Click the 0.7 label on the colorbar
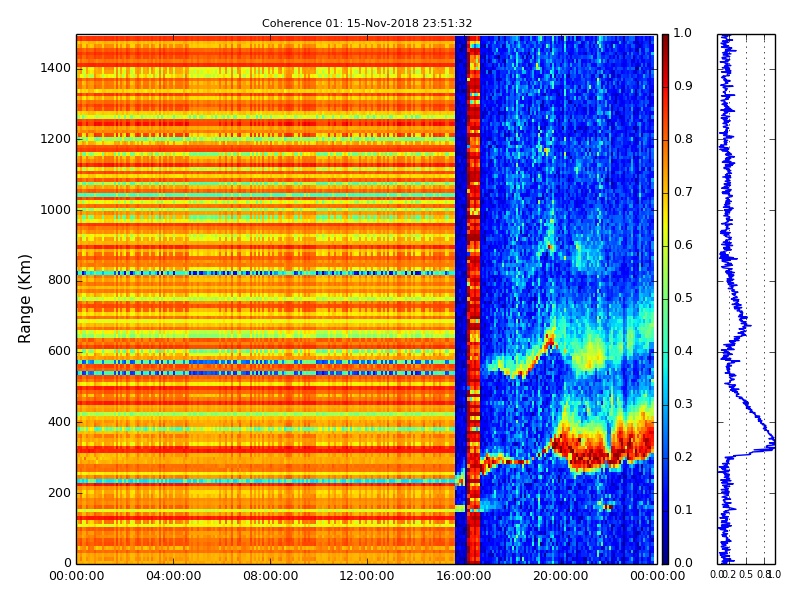 click(683, 192)
